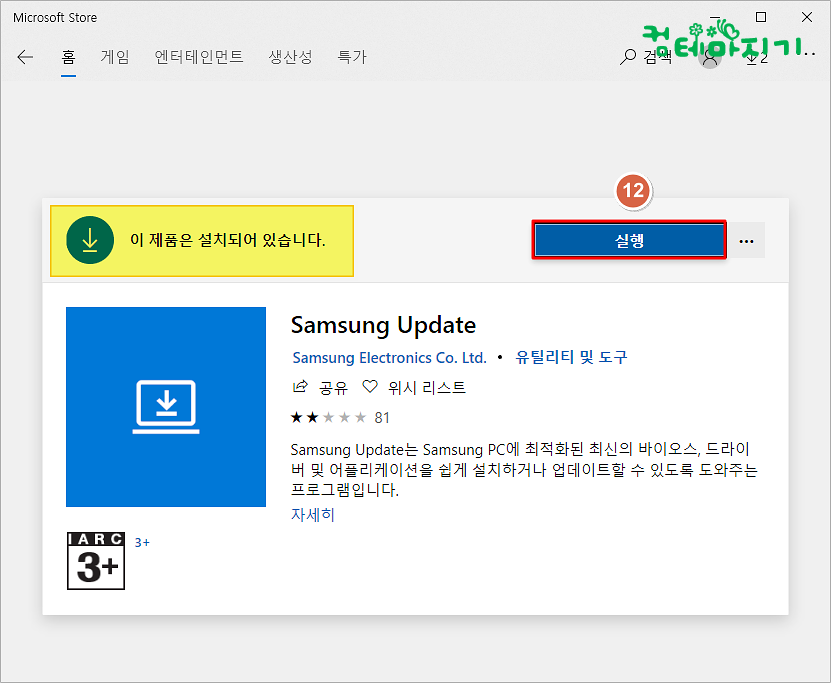Switch to the 게임 tab
The width and height of the screenshot is (831, 683).
[x=115, y=57]
